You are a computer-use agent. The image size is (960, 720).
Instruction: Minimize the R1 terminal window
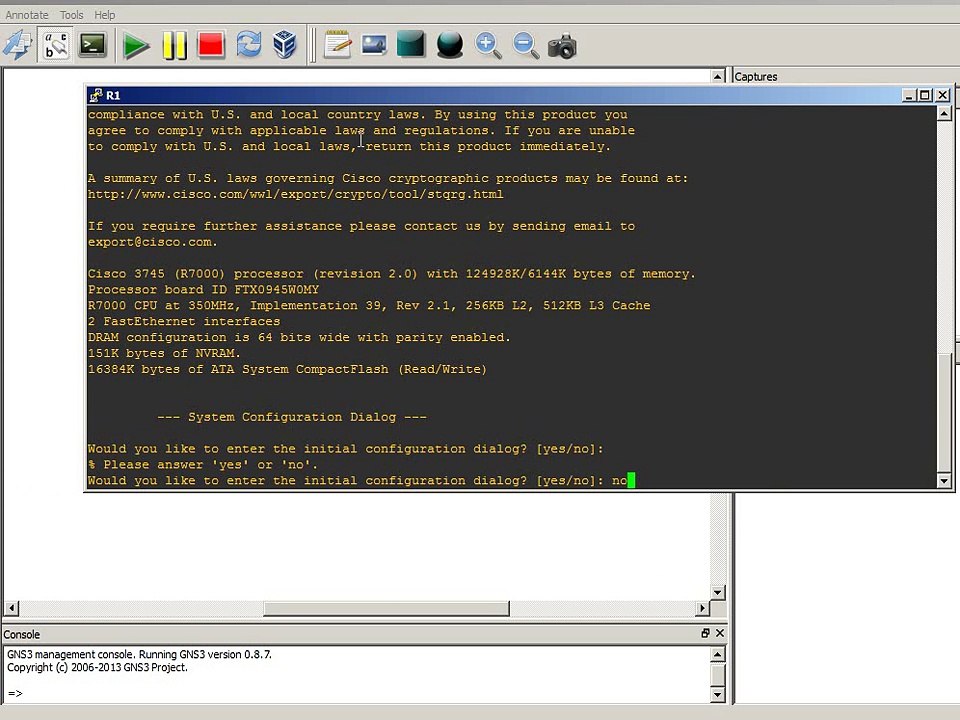coord(909,95)
